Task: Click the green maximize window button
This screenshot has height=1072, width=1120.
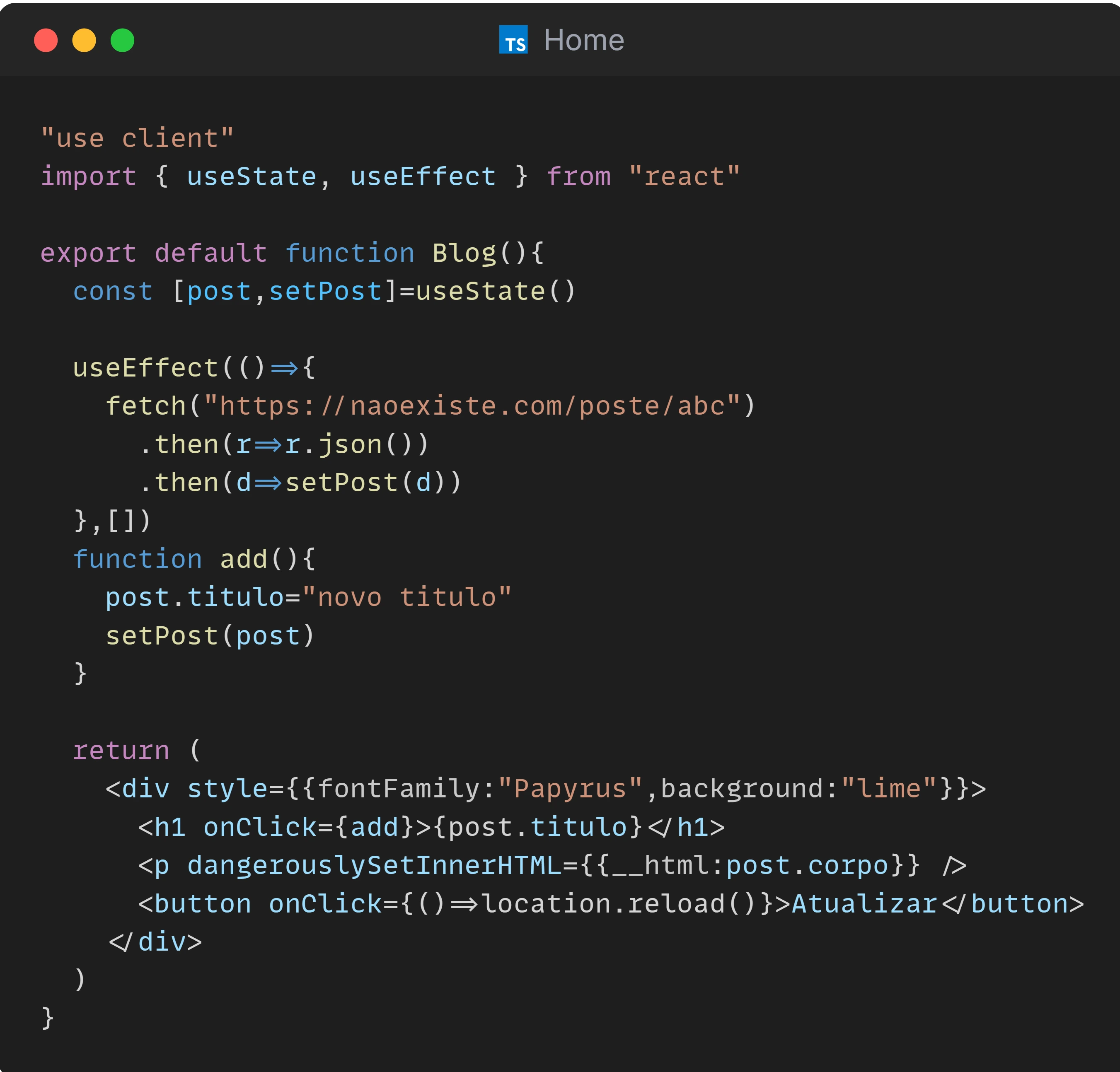Action: (122, 41)
